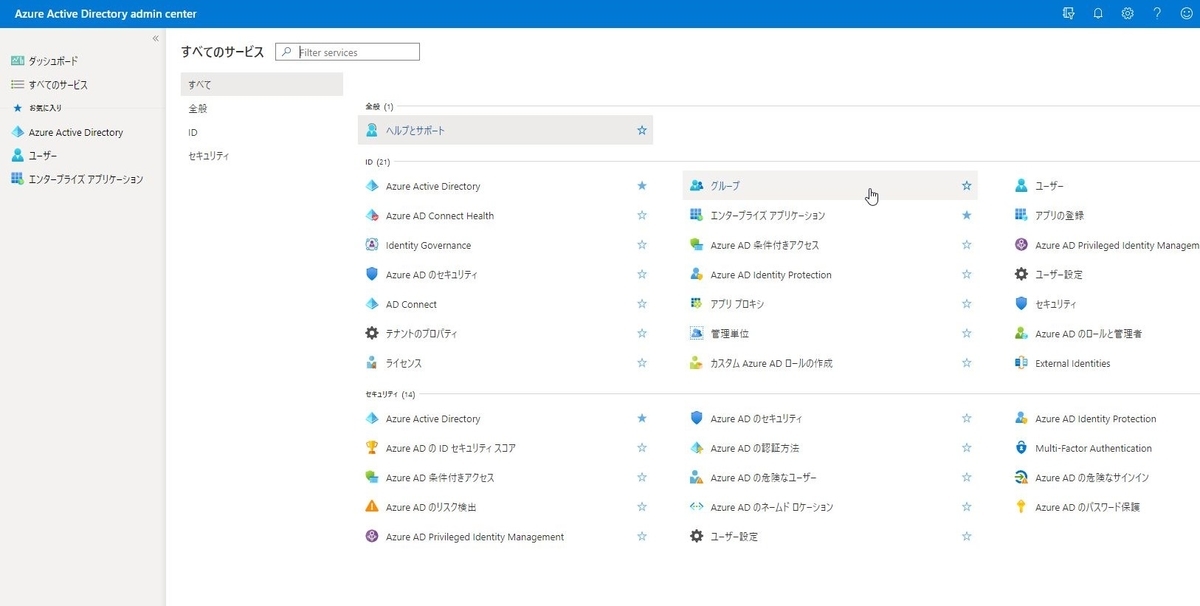Click the External Identities icon
1200x606 pixels.
pyautogui.click(x=1022, y=363)
